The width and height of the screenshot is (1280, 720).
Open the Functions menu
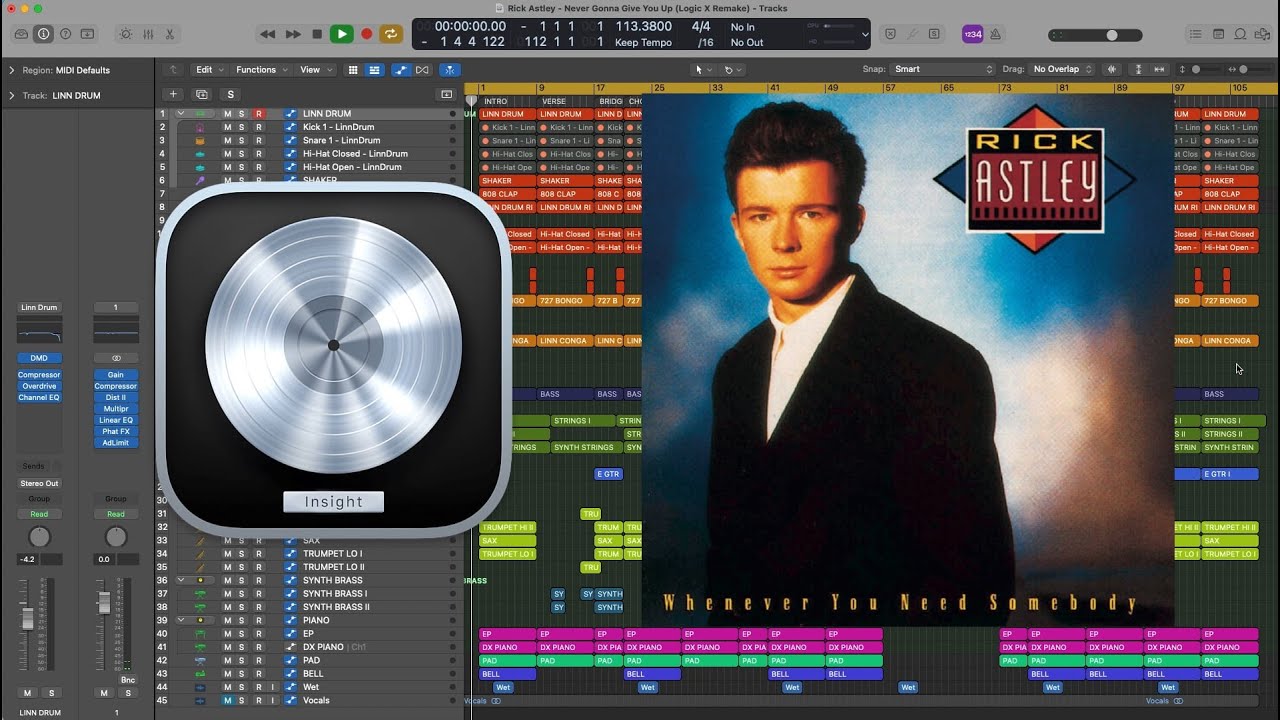click(x=260, y=70)
